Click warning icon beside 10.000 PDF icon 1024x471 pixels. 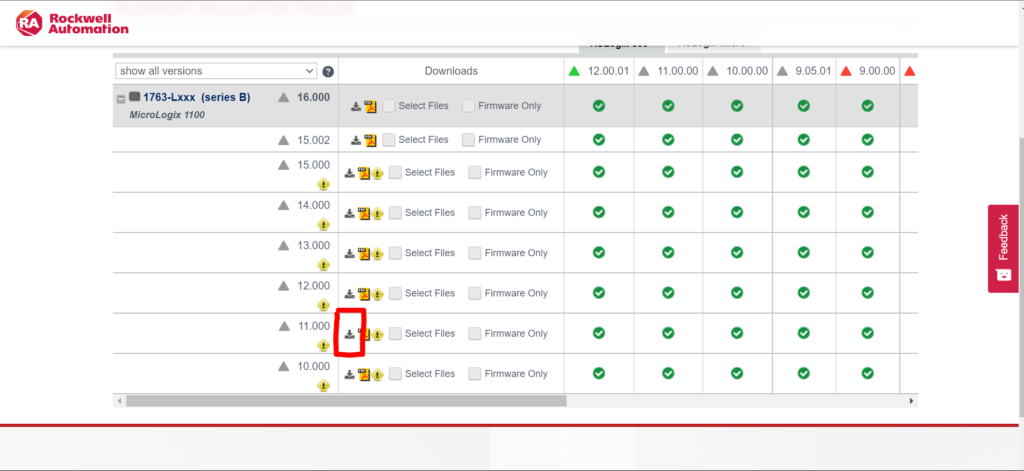(x=377, y=375)
